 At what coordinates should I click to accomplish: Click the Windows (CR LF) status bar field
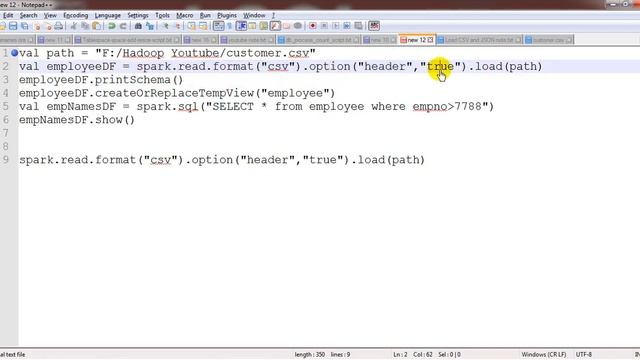tap(544, 354)
